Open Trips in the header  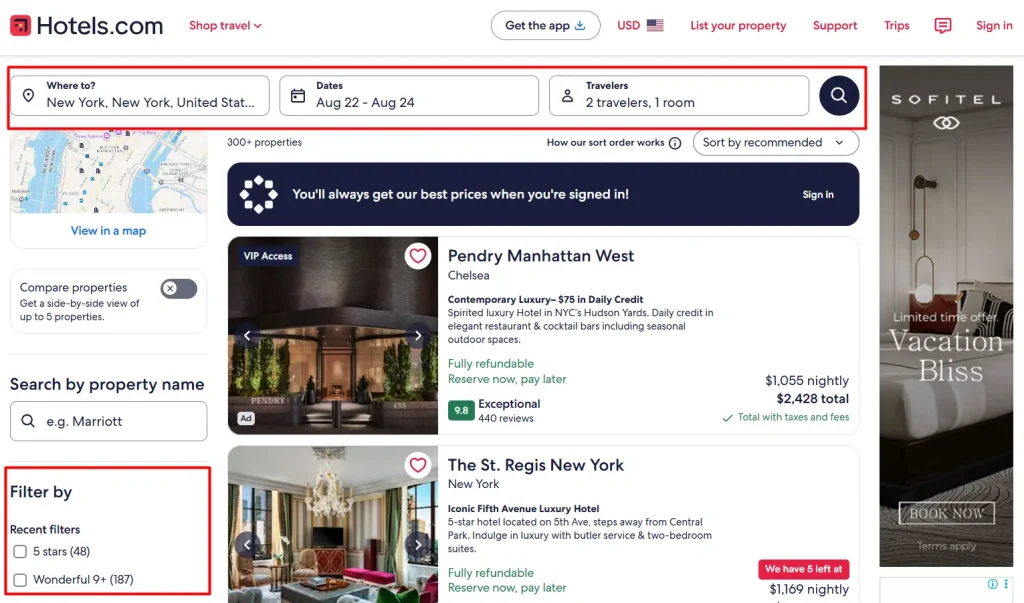[897, 25]
